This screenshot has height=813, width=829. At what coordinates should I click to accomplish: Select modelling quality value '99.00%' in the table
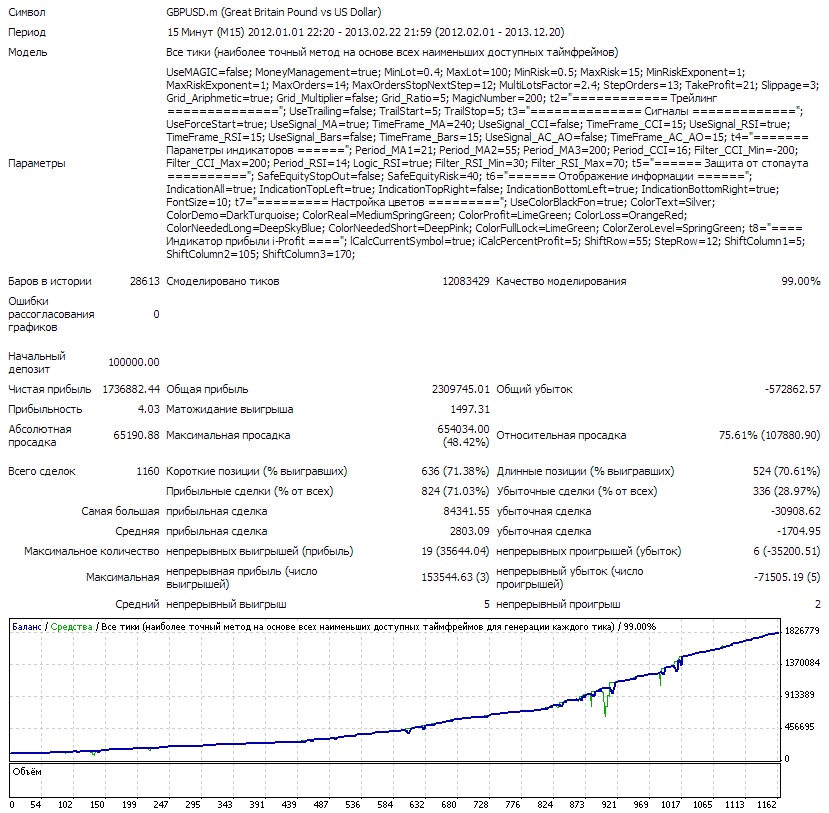pos(801,281)
